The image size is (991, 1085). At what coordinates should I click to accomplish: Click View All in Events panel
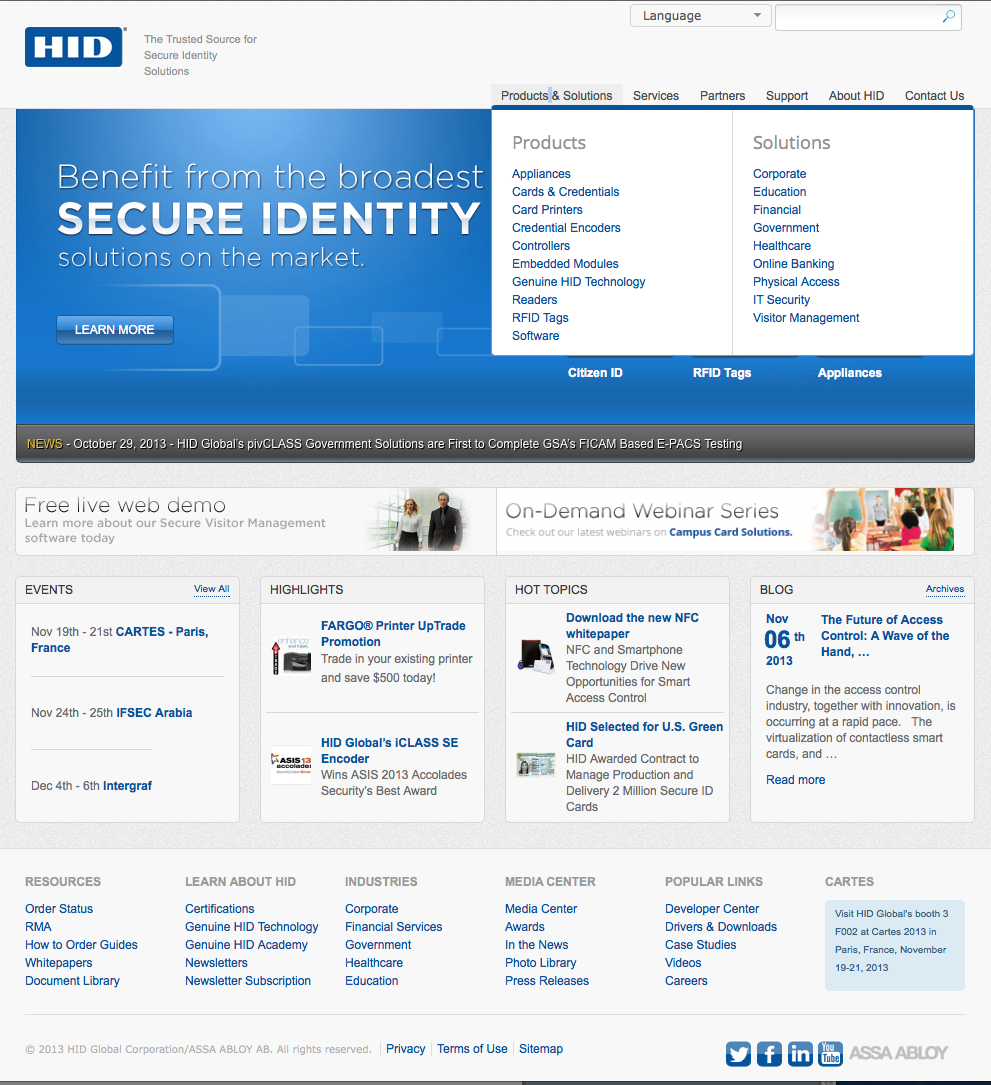211,589
